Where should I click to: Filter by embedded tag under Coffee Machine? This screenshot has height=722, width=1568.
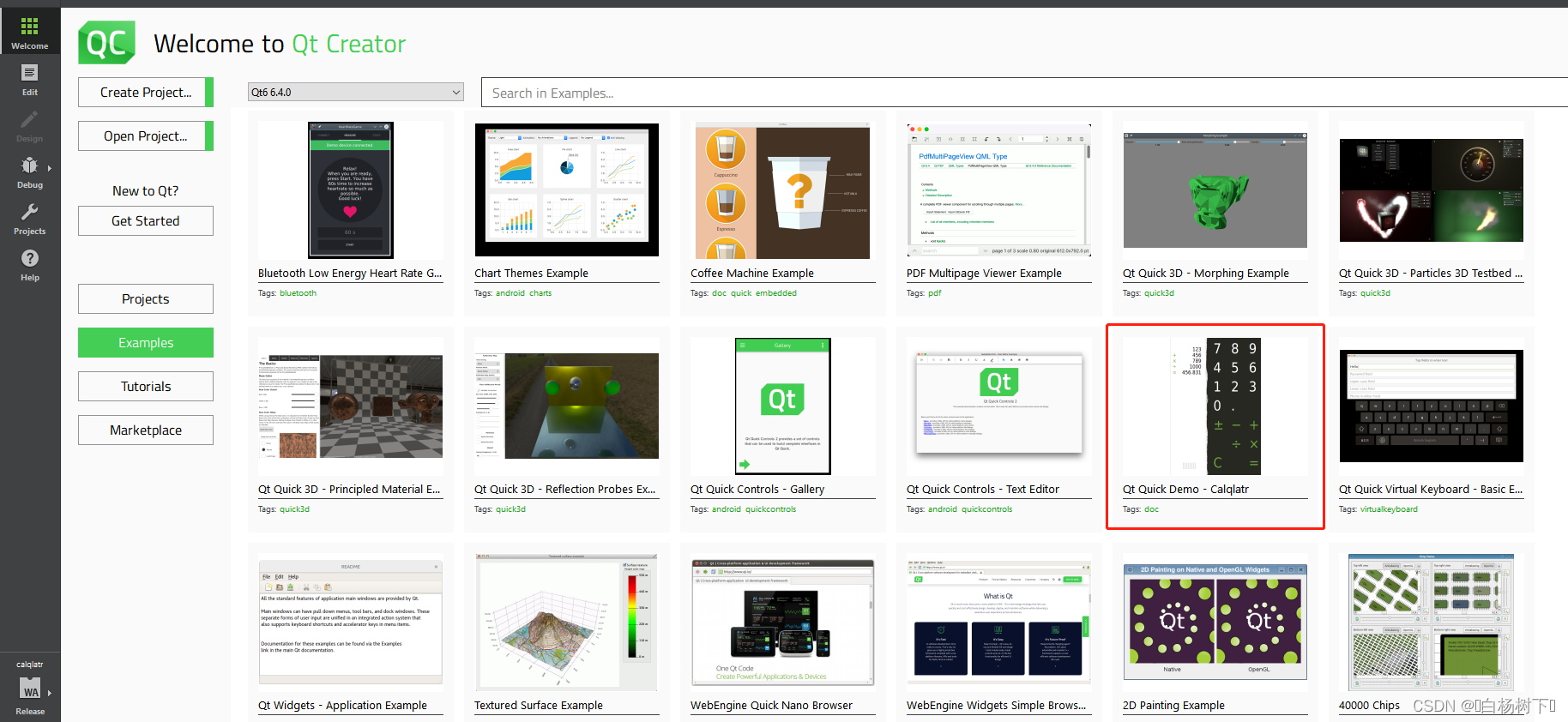[x=776, y=293]
